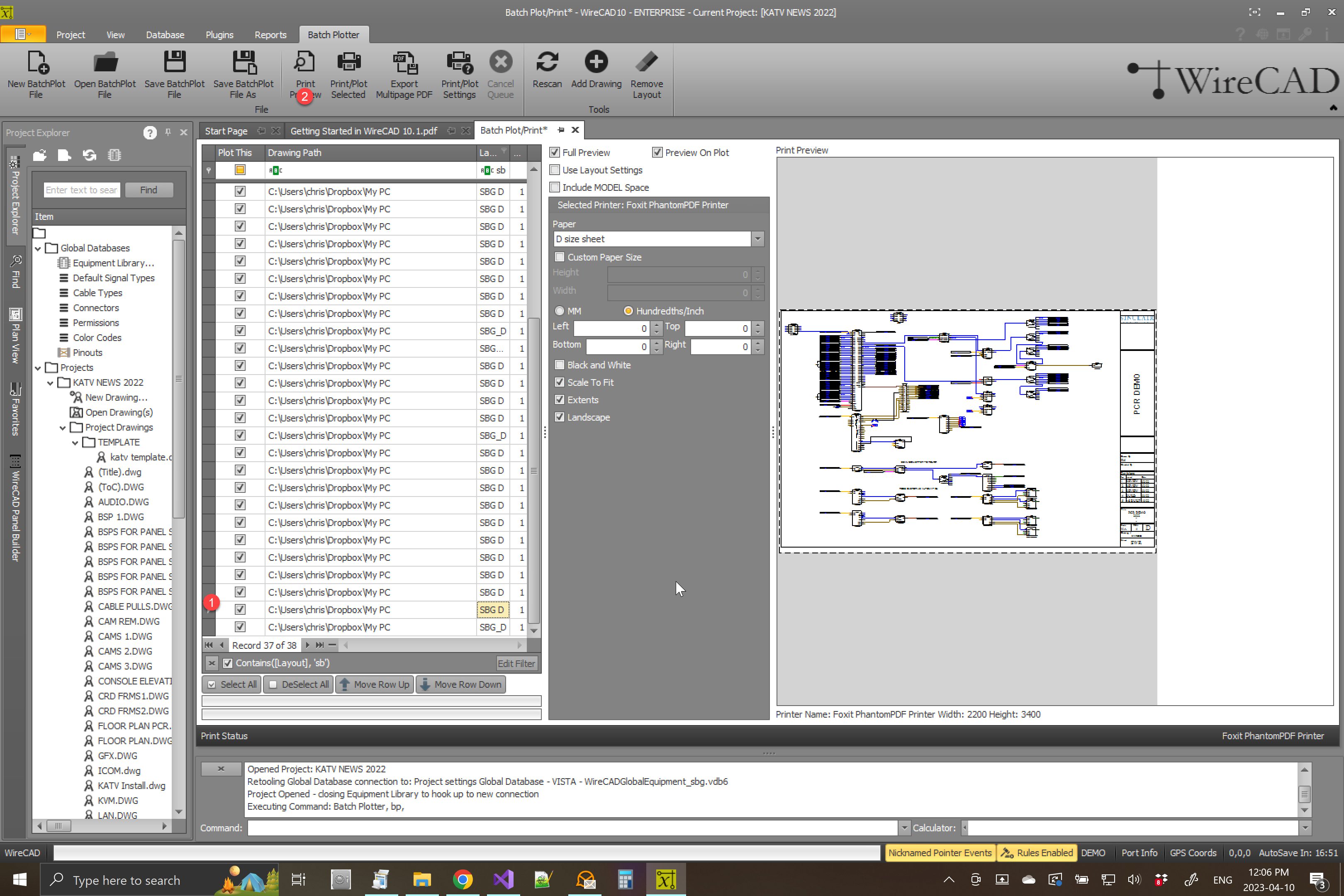Screen dimensions: 1344x896
Task: Collapse the Projects tree node
Action: (x=38, y=368)
